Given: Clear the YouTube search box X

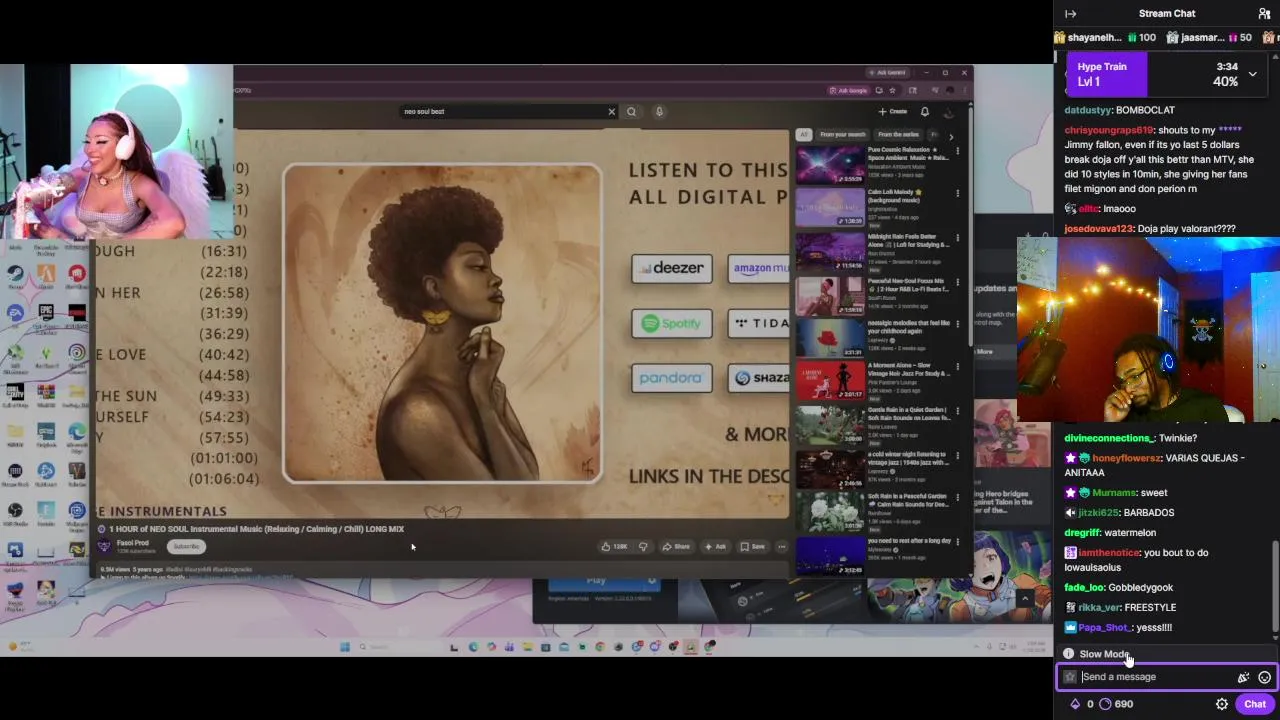Looking at the screenshot, I should [612, 112].
